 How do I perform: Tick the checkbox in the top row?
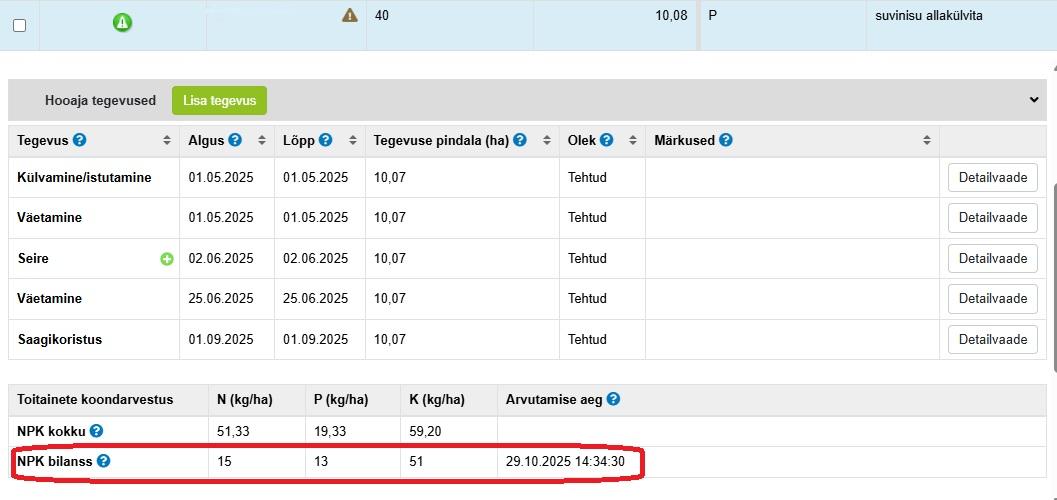(x=19, y=25)
